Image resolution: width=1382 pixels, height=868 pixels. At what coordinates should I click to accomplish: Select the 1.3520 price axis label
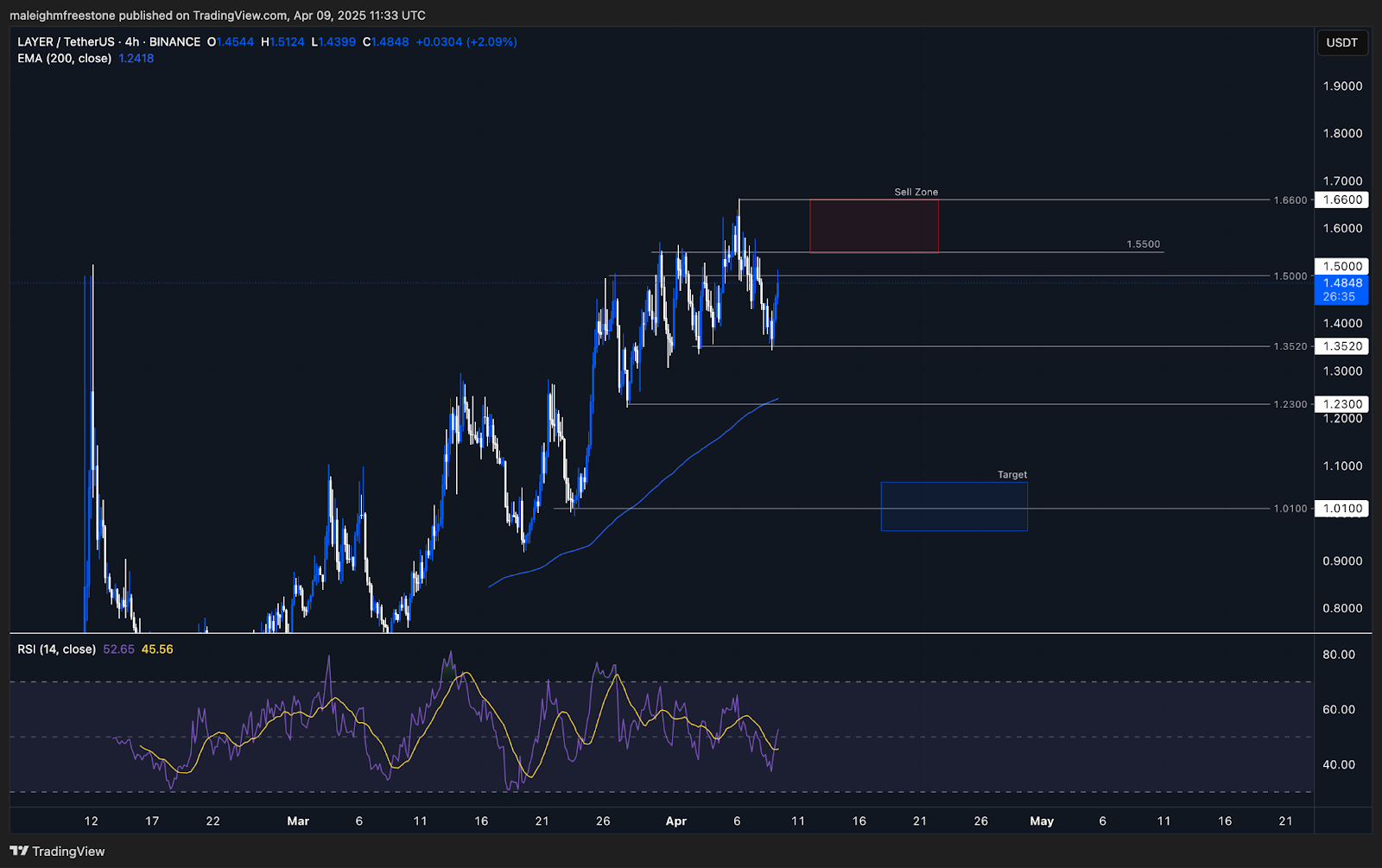[x=1341, y=346]
